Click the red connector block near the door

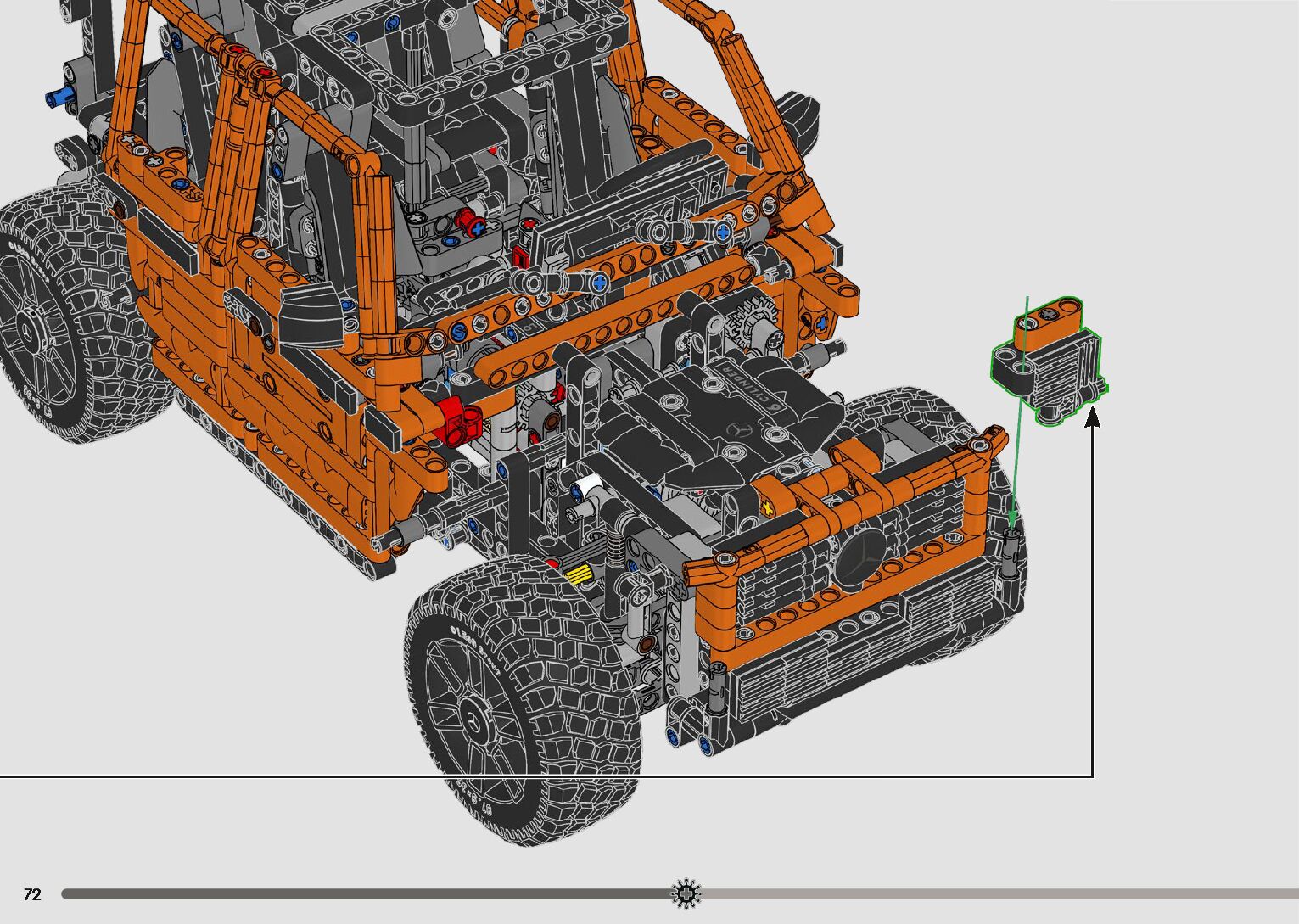click(456, 420)
